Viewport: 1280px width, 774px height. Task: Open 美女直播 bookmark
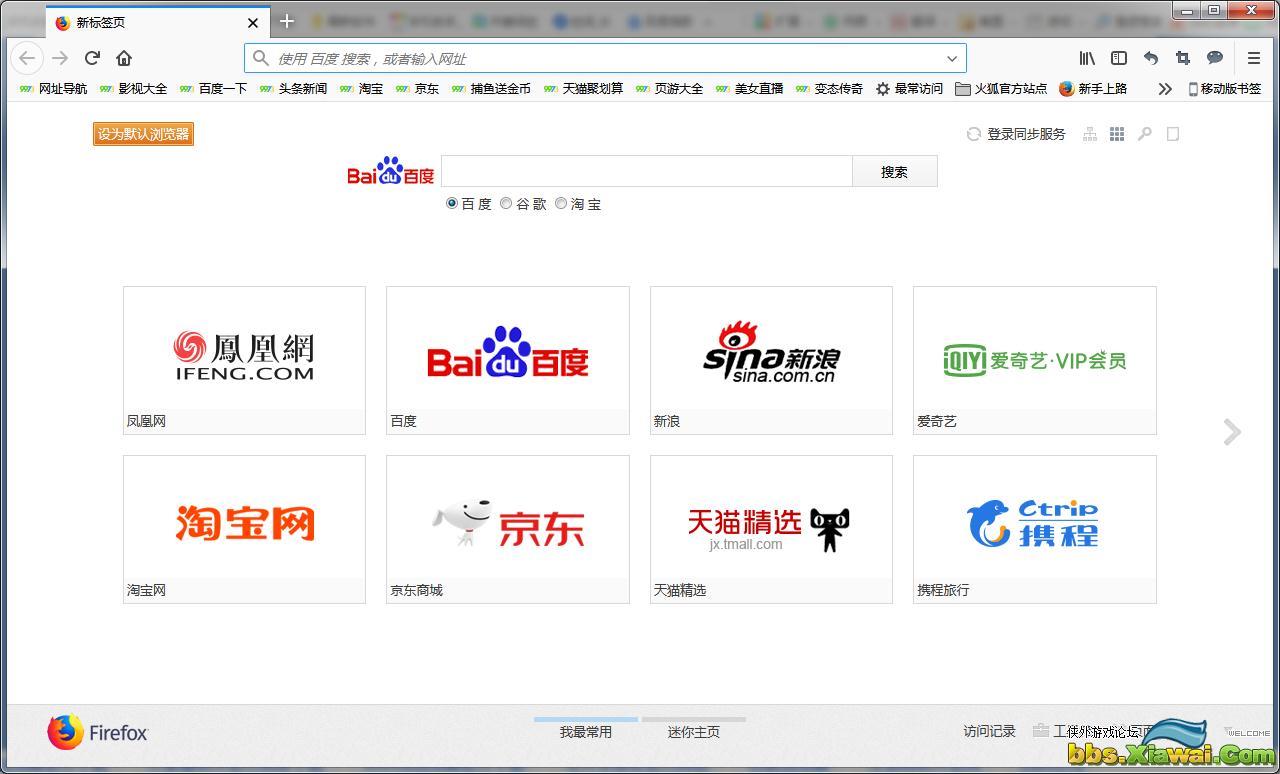(x=750, y=89)
